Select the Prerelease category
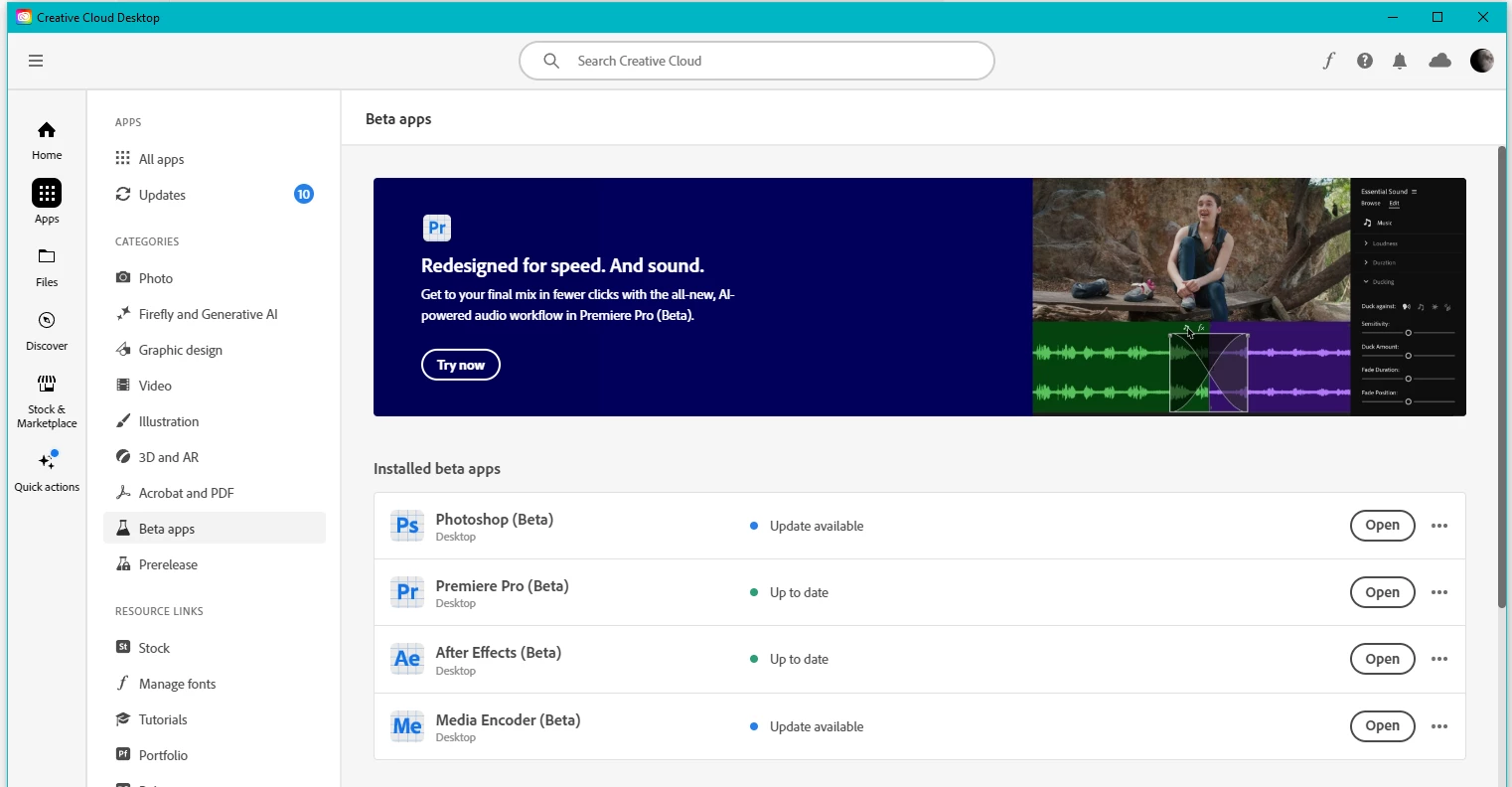This screenshot has width=1512, height=787. tap(215, 564)
